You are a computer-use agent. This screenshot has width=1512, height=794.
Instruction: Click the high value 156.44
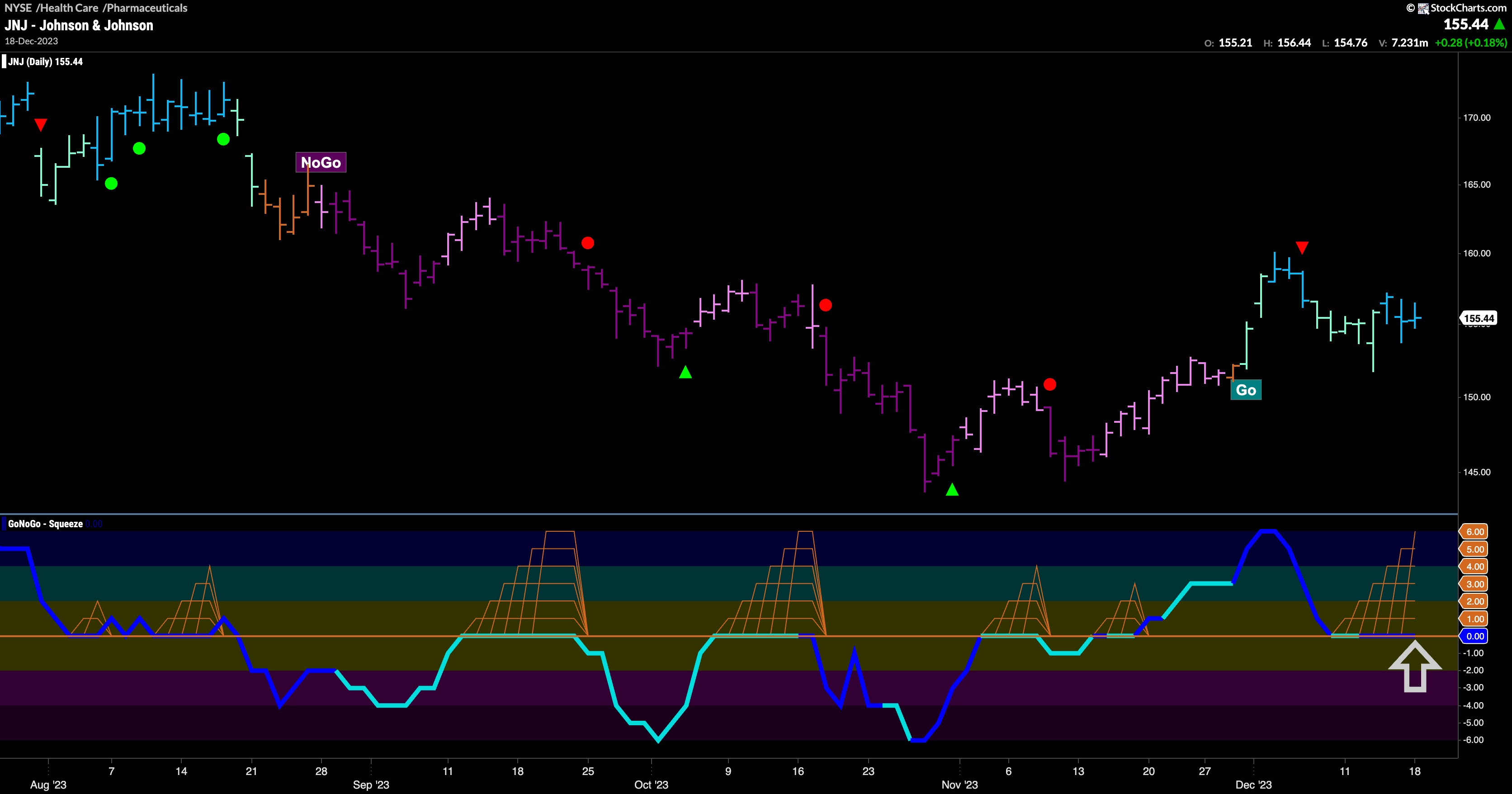point(1294,43)
